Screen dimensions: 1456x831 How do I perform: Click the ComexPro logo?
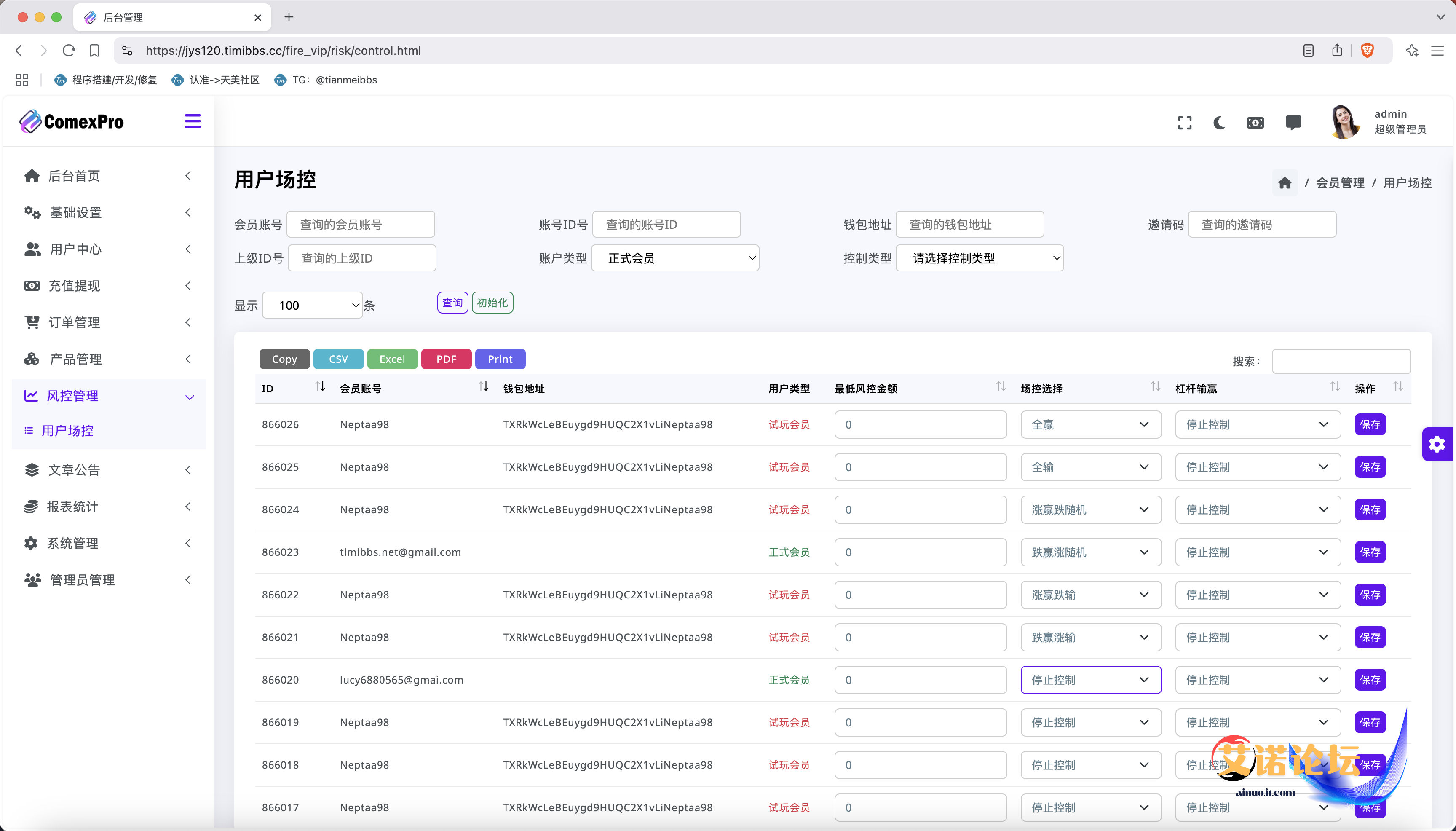[71, 121]
